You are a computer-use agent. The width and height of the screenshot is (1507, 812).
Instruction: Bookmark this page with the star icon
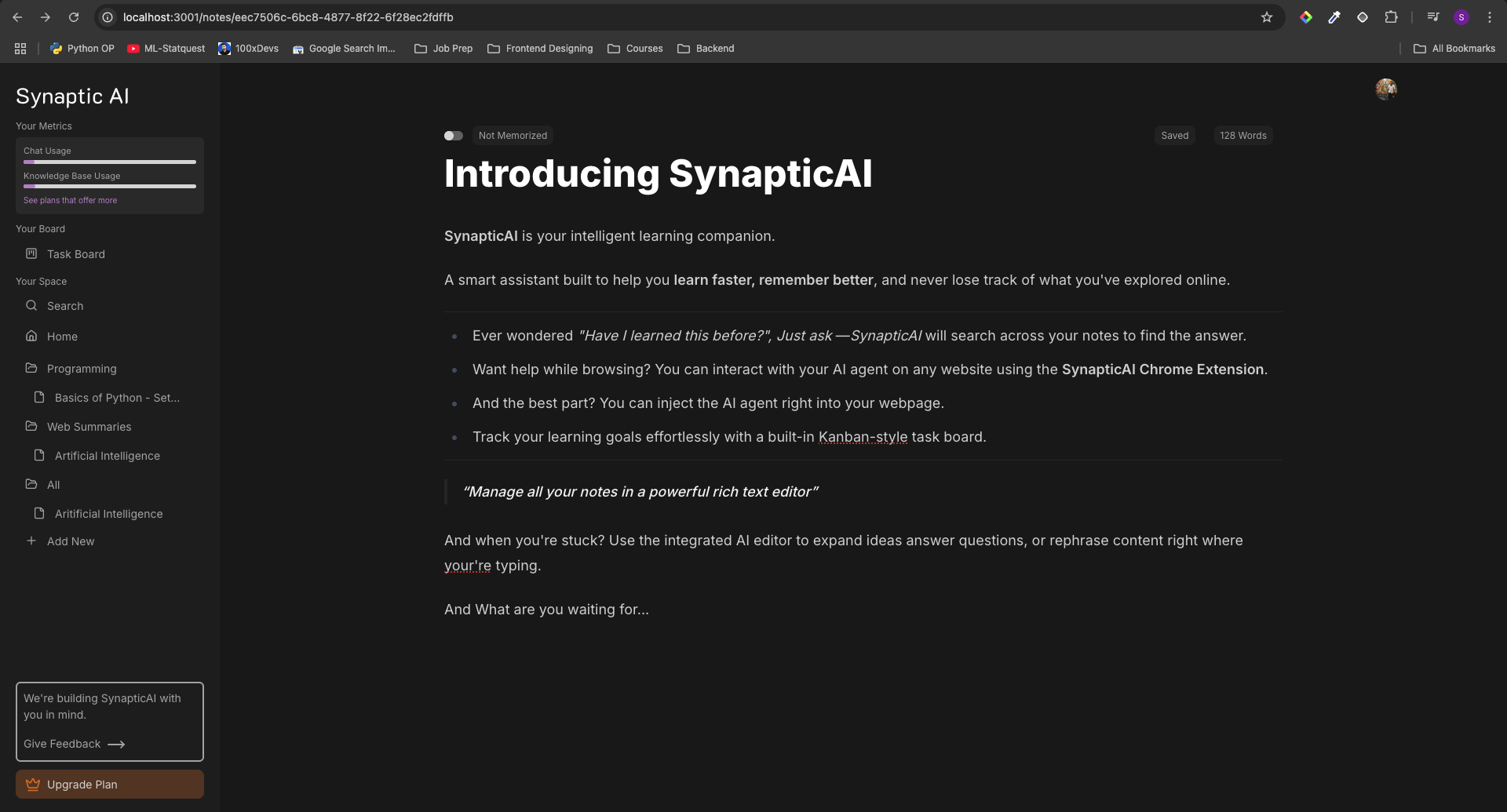pyautogui.click(x=1267, y=17)
